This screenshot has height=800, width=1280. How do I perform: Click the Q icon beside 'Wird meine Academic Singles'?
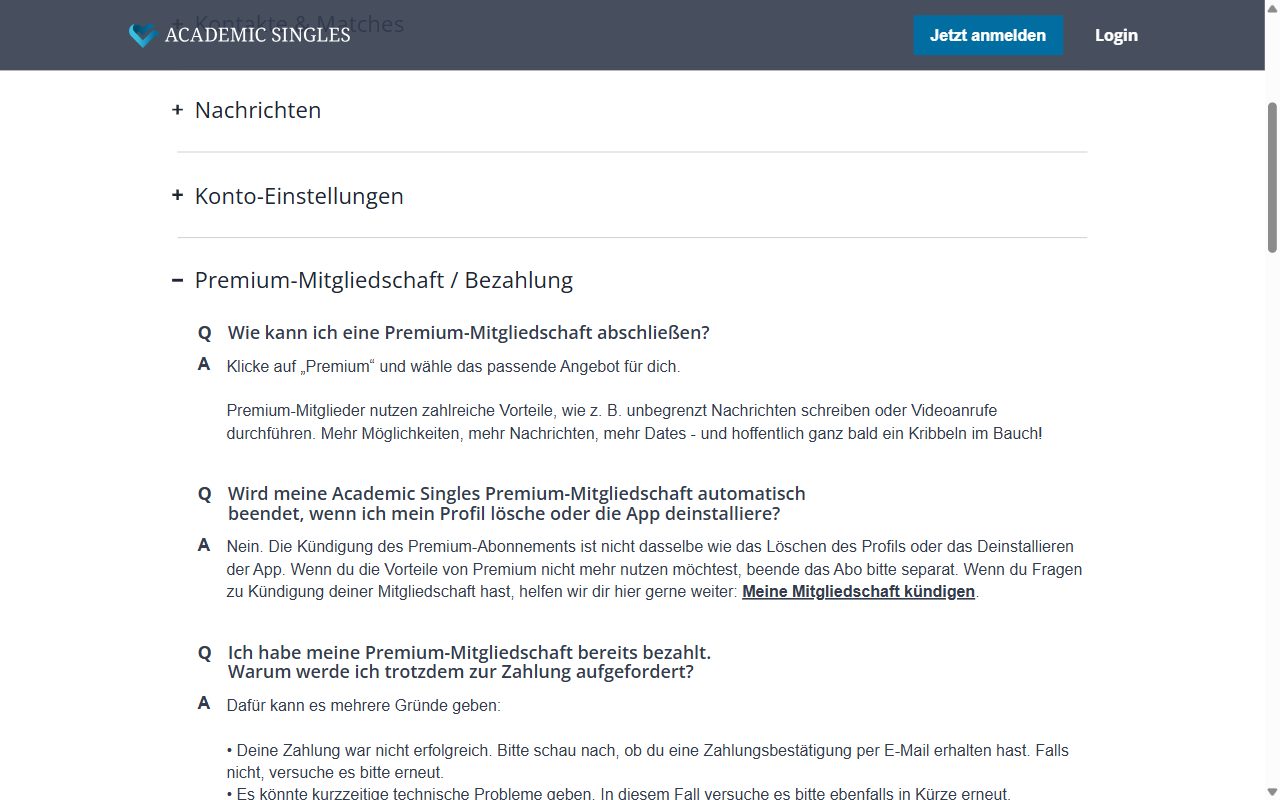204,494
